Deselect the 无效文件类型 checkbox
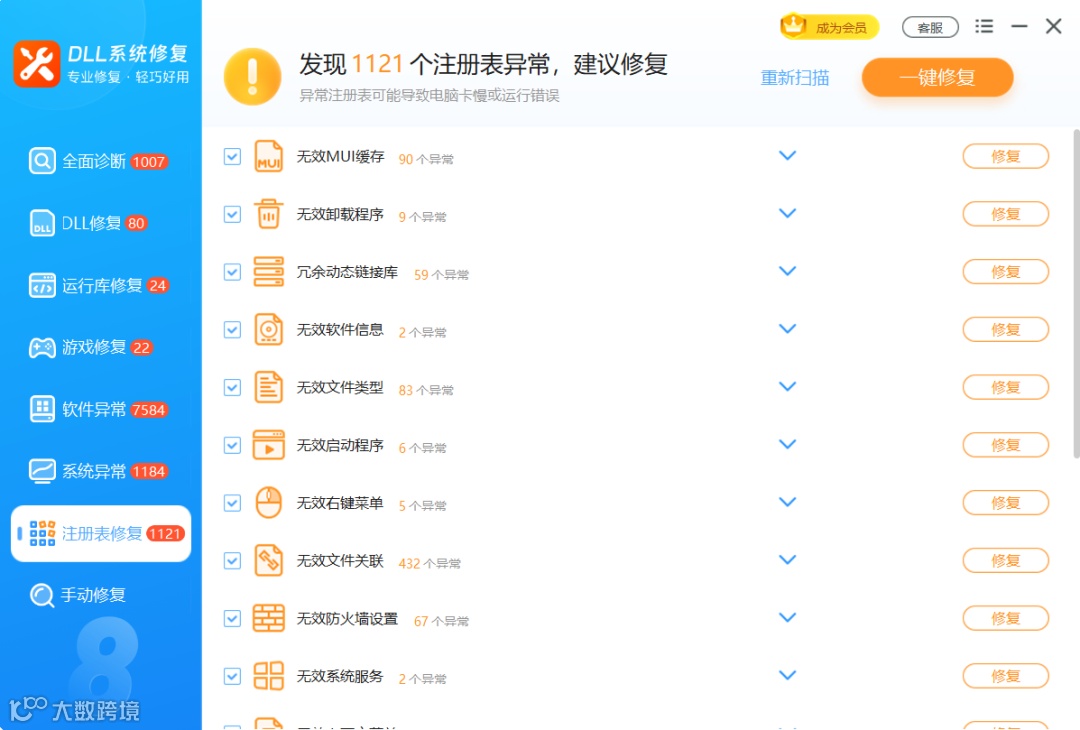Viewport: 1080px width, 730px height. pyautogui.click(x=232, y=388)
